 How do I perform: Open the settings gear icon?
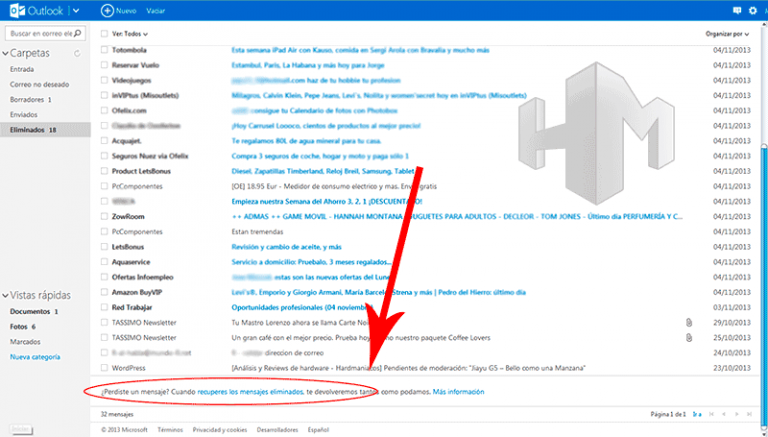click(752, 10)
